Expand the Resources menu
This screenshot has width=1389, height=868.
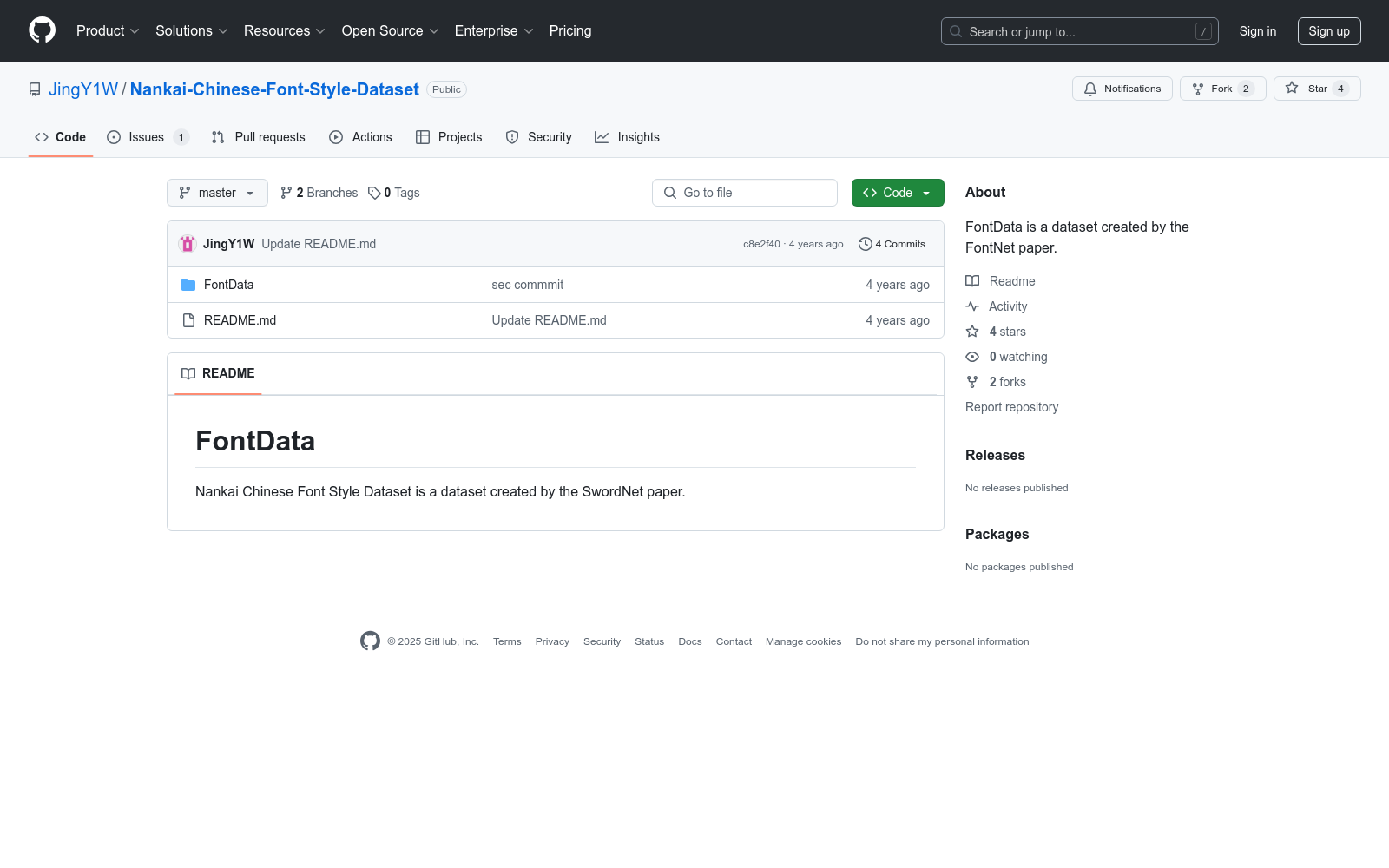coord(285,30)
